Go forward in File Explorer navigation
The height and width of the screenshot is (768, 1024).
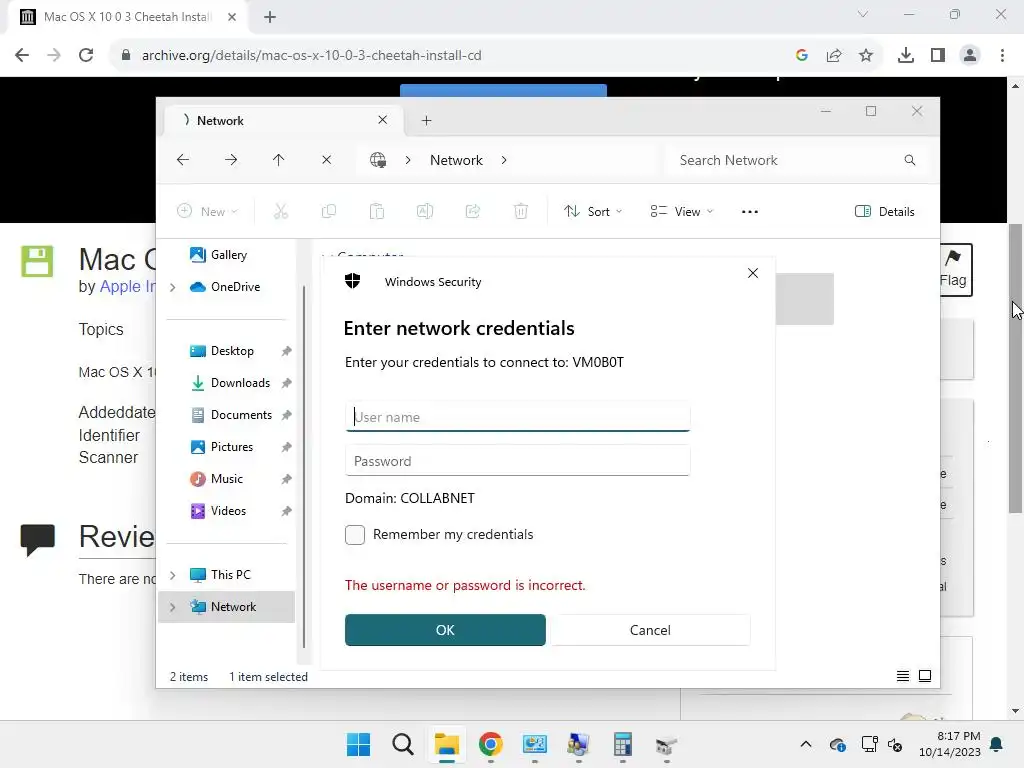pyautogui.click(x=231, y=160)
